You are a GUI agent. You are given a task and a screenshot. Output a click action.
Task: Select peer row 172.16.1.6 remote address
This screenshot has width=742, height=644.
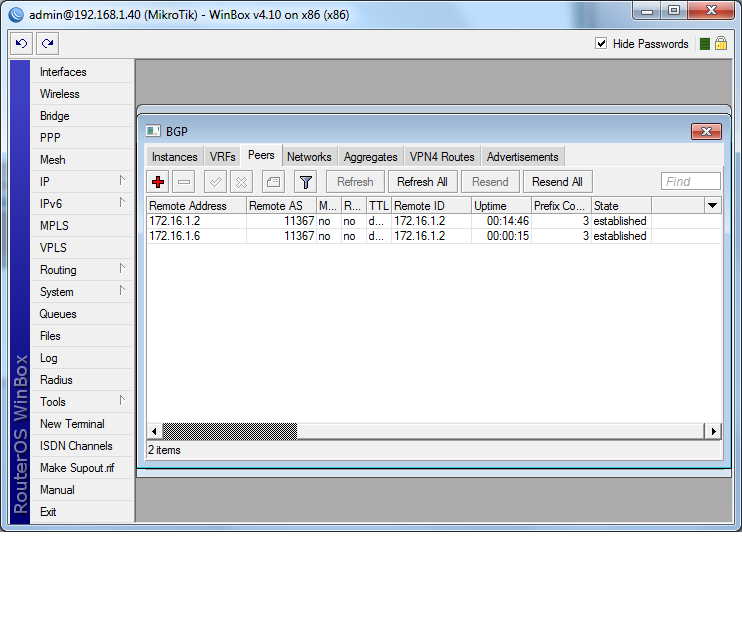pyautogui.click(x=175, y=236)
